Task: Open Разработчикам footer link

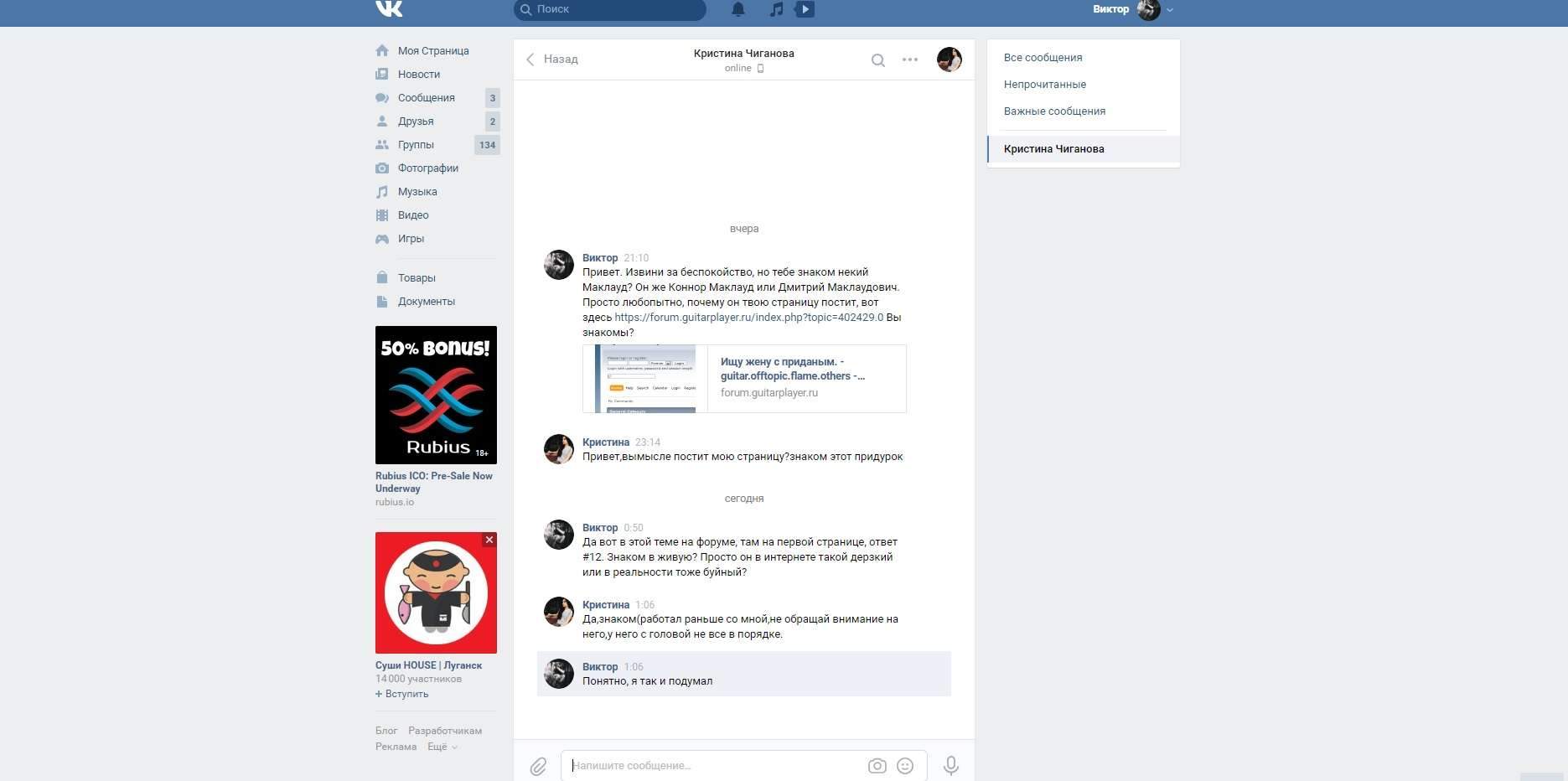Action: pos(445,731)
